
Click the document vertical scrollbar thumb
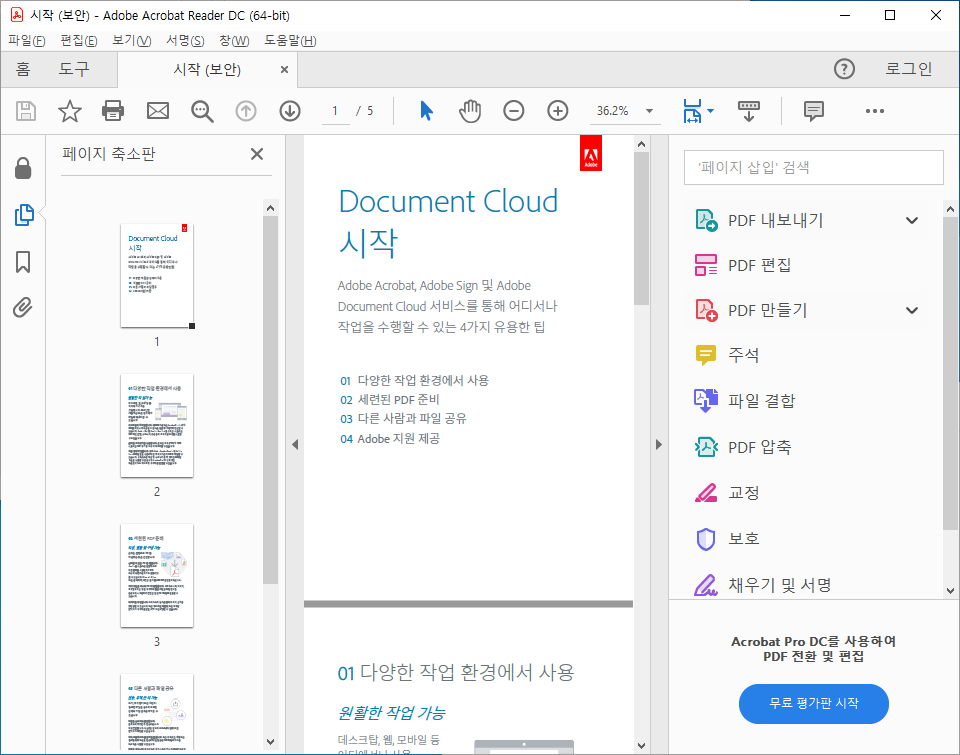click(641, 228)
